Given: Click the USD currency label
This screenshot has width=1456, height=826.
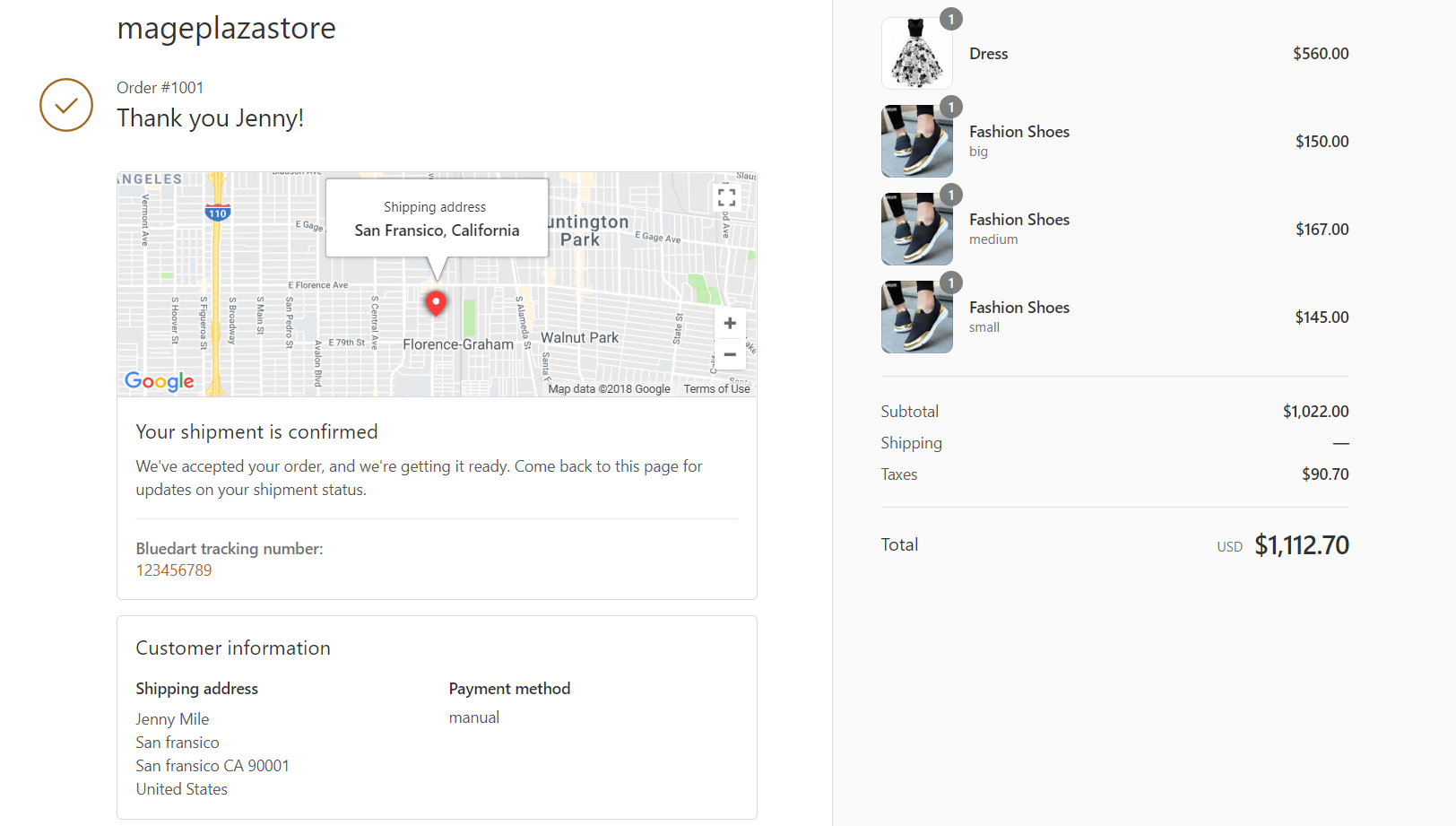Looking at the screenshot, I should [1230, 547].
